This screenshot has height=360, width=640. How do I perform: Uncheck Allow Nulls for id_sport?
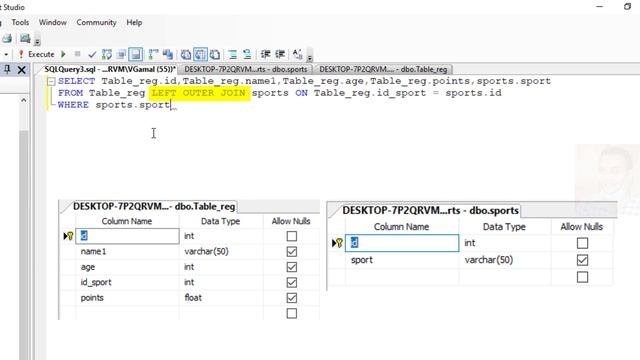(x=291, y=282)
